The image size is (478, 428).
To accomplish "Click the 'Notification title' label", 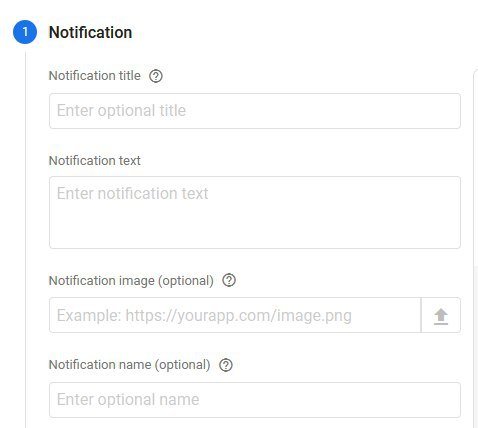I will pos(95,76).
